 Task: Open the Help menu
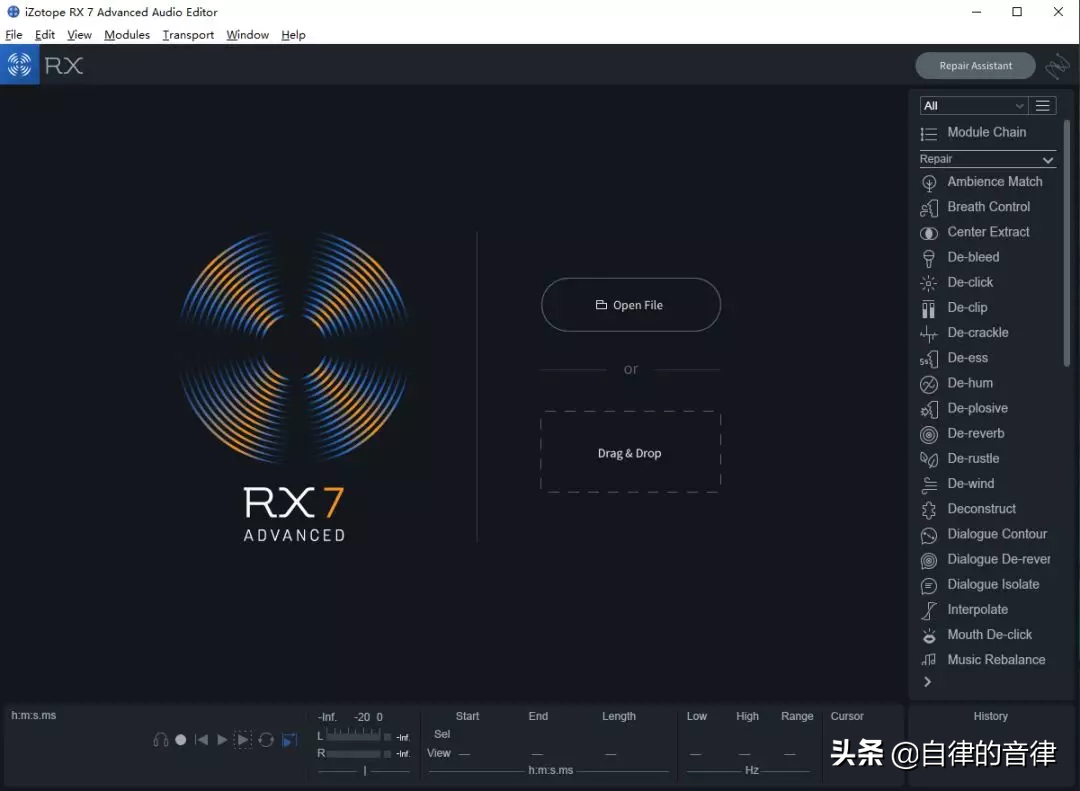point(293,34)
